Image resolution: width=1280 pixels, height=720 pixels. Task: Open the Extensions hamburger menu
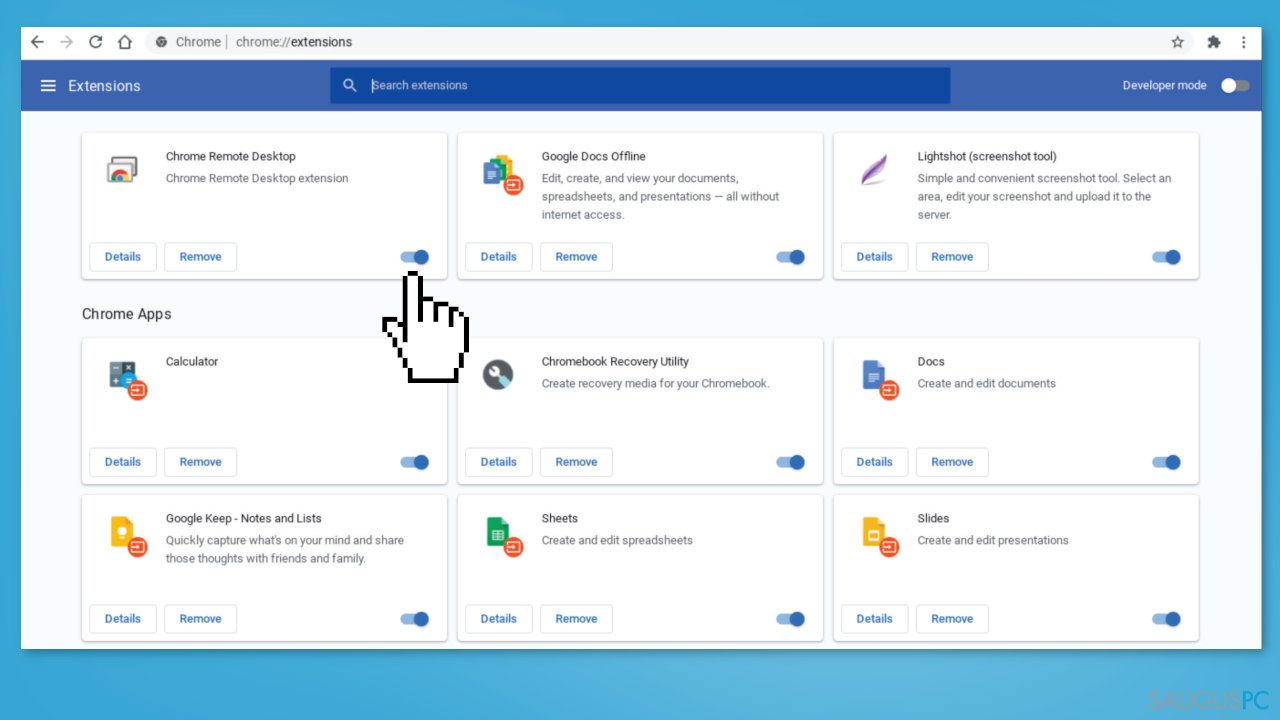click(48, 86)
